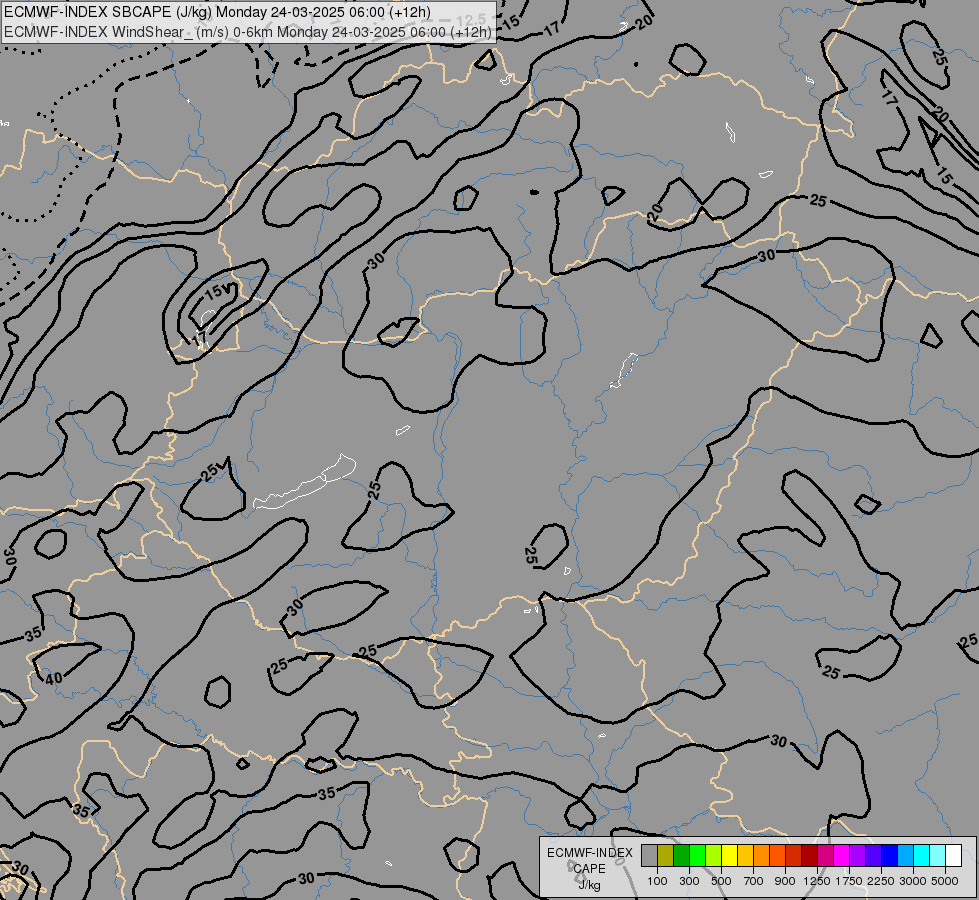Click the SBCAPE title line at top
Viewport: 979px width, 900px height.
click(217, 12)
